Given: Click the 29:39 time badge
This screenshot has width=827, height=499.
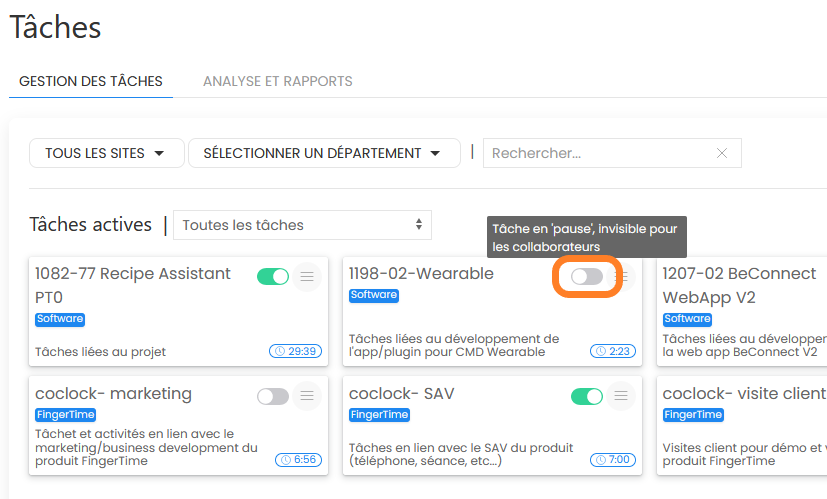Looking at the screenshot, I should [x=296, y=351].
